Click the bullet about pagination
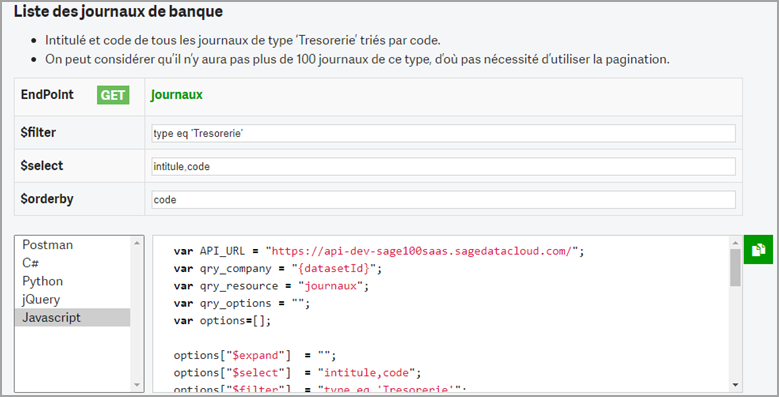The image size is (779, 397). coord(357,59)
